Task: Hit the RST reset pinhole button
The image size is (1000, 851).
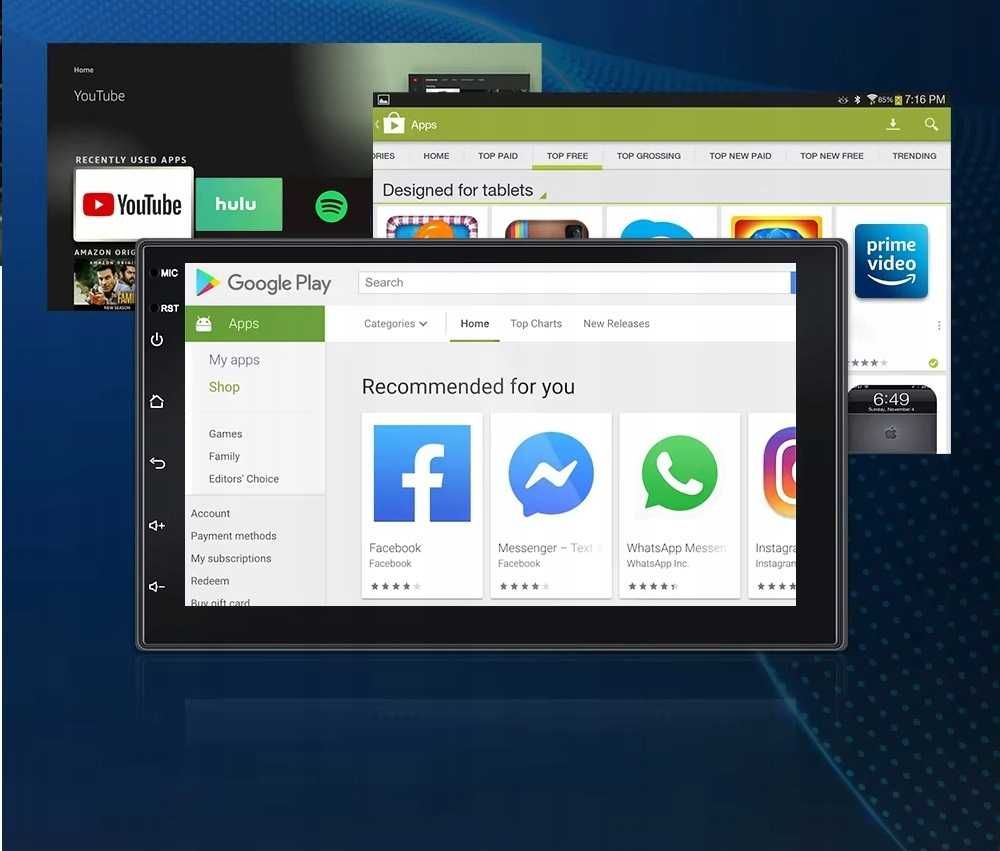Action: point(154,308)
